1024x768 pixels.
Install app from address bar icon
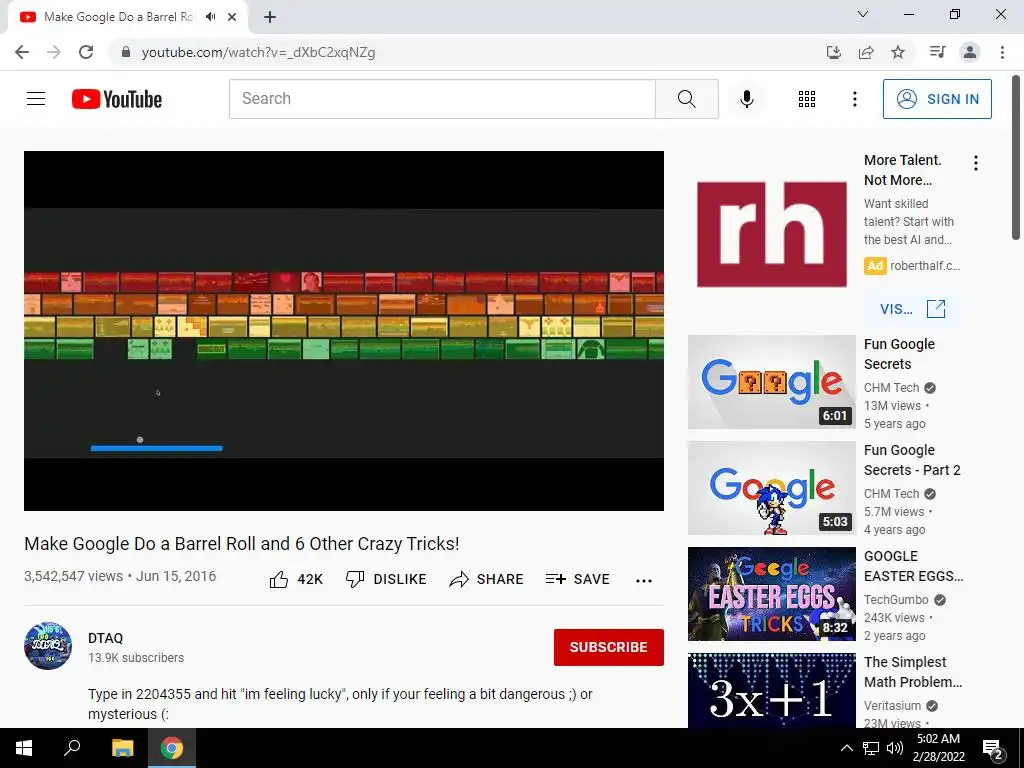(833, 52)
